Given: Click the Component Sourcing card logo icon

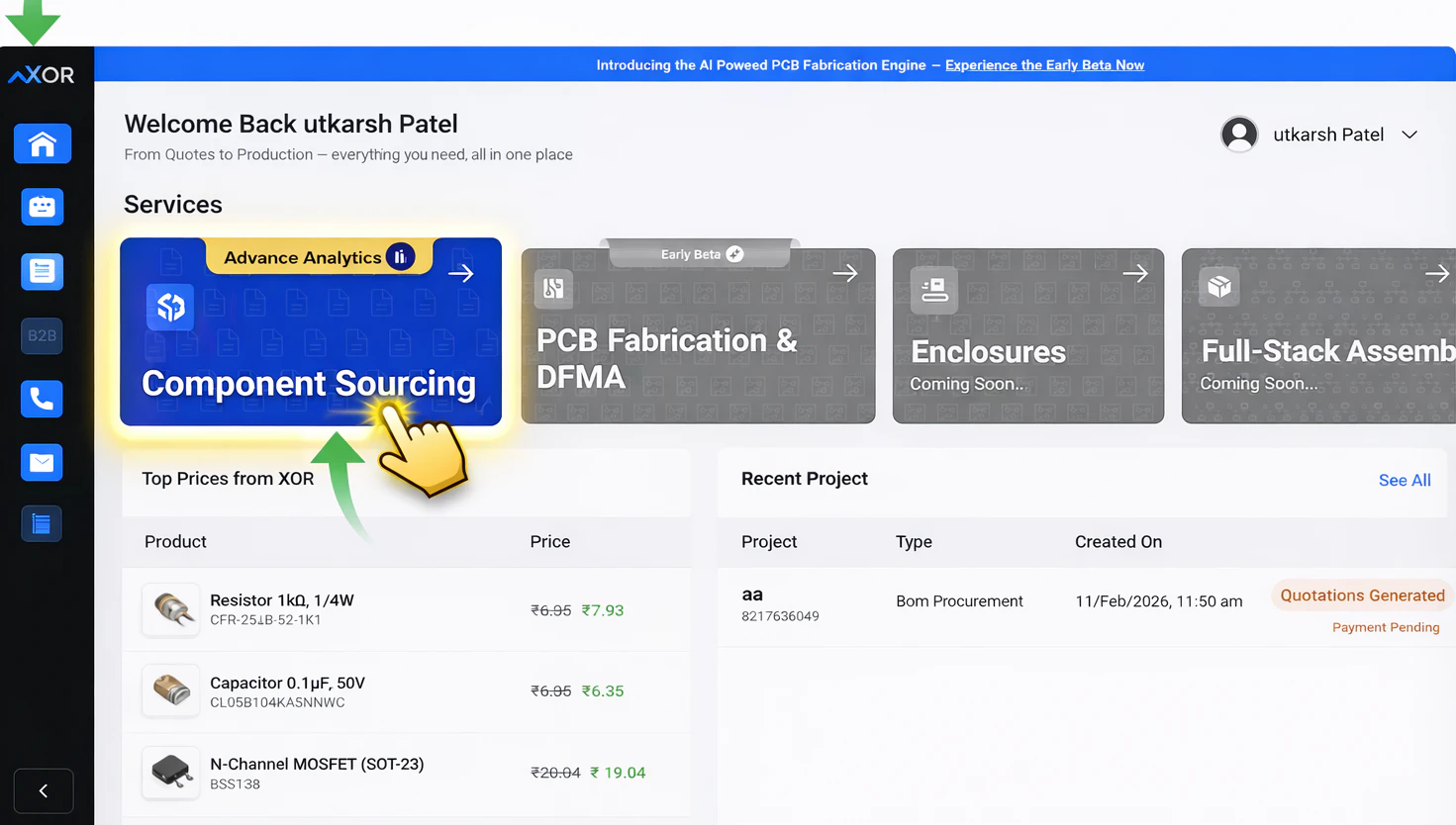Looking at the screenshot, I should pos(170,307).
